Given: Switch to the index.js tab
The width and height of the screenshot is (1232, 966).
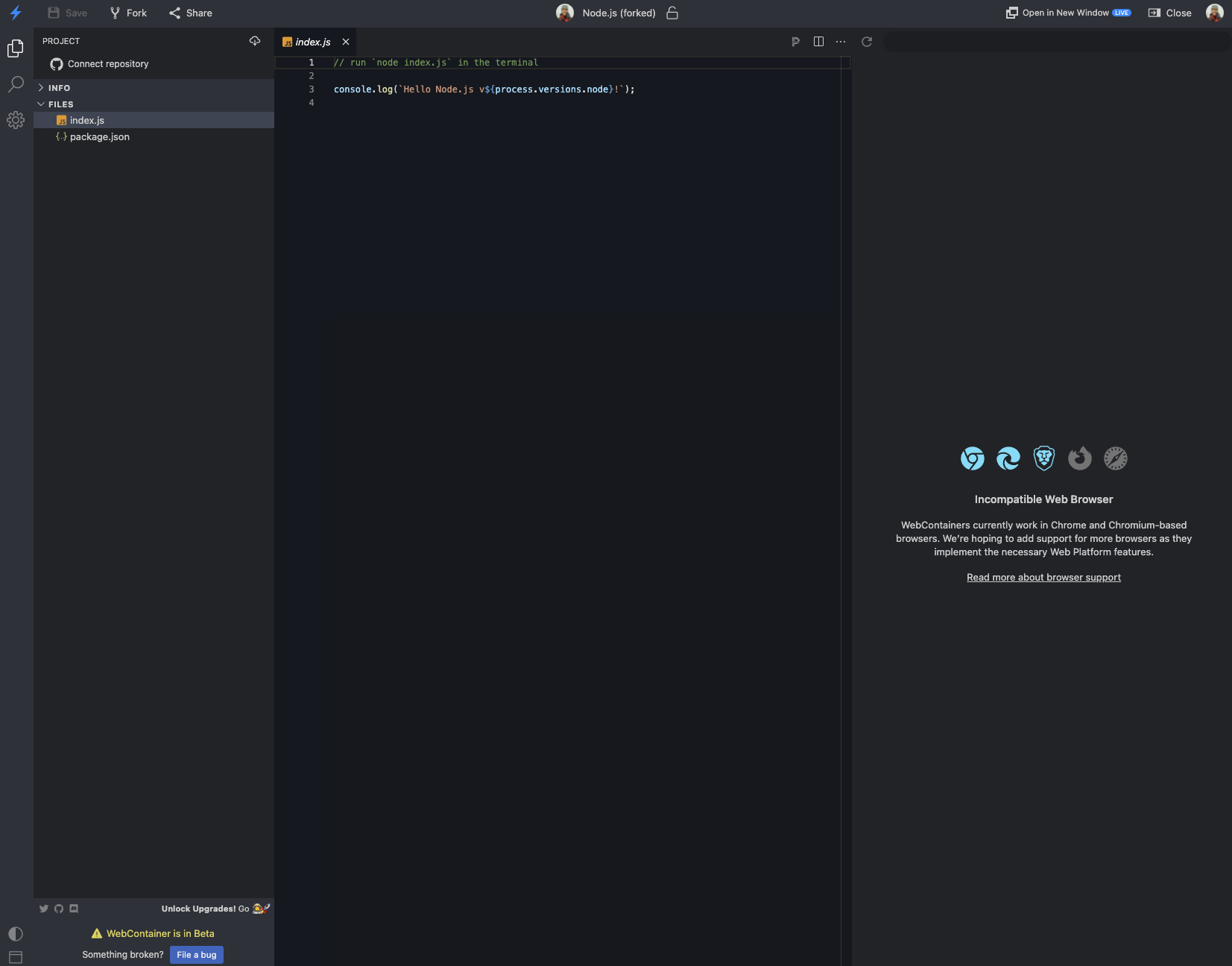Looking at the screenshot, I should pos(311,42).
